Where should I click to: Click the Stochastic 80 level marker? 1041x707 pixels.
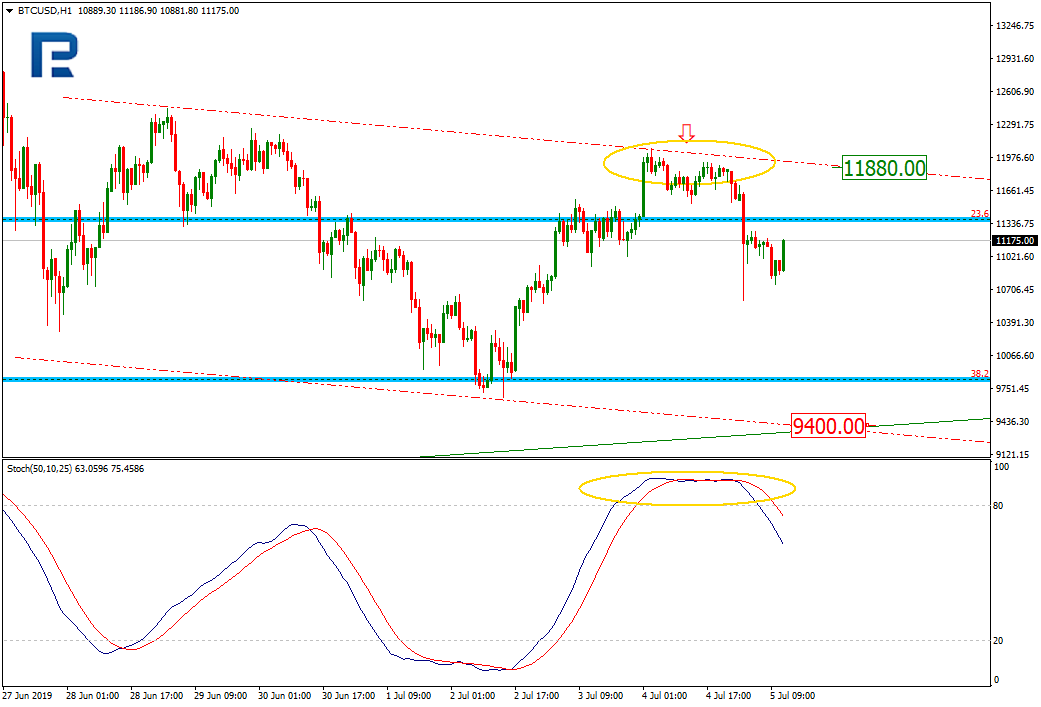998,506
